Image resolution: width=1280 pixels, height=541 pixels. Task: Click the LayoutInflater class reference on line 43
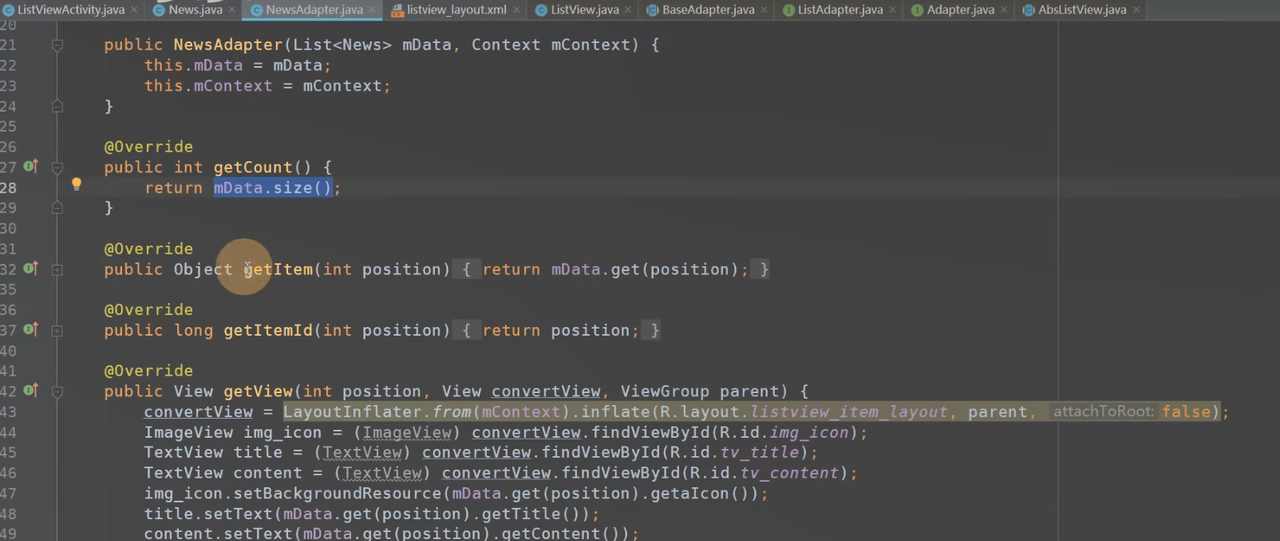(352, 412)
